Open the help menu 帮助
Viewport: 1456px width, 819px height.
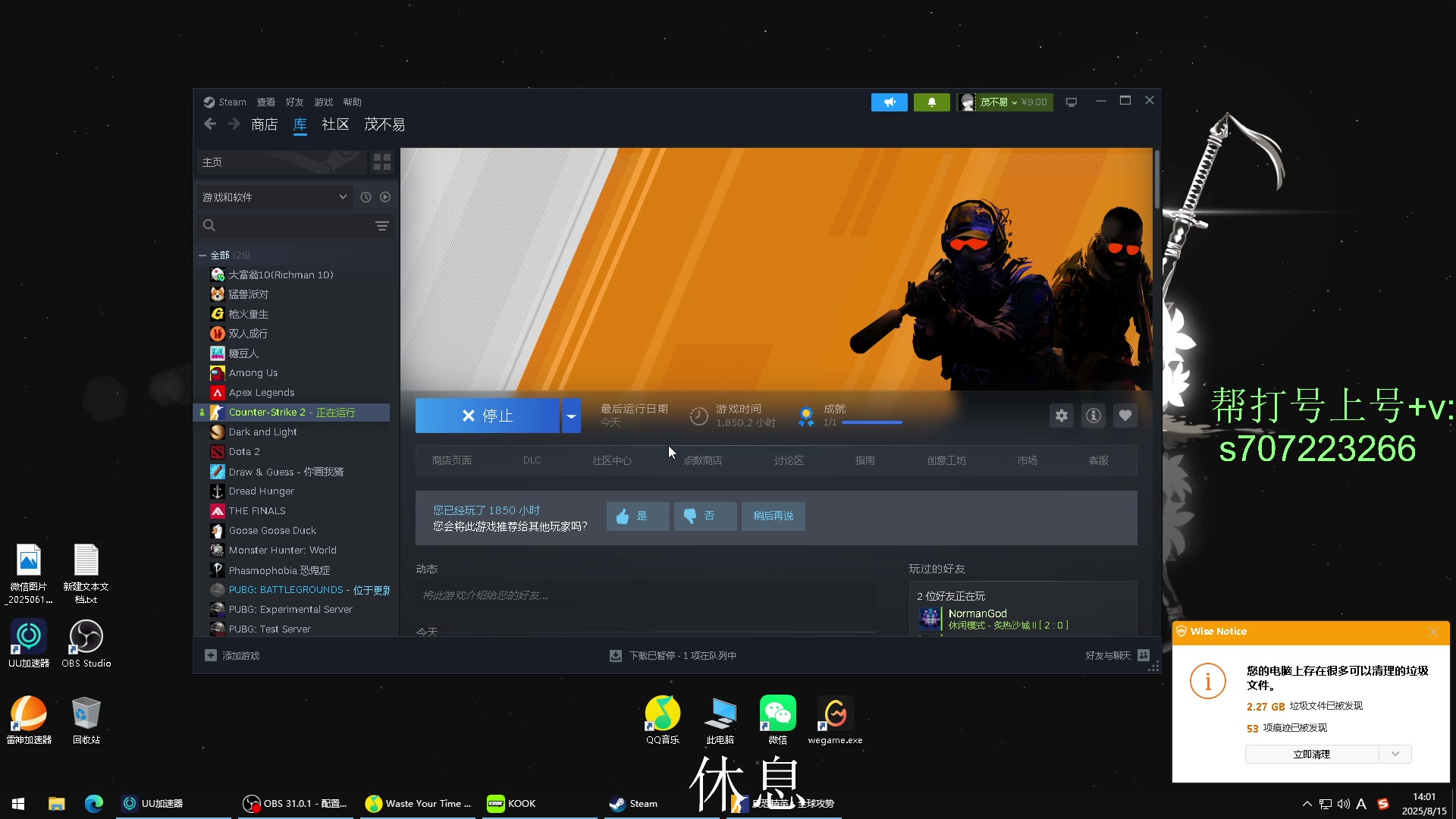(352, 102)
